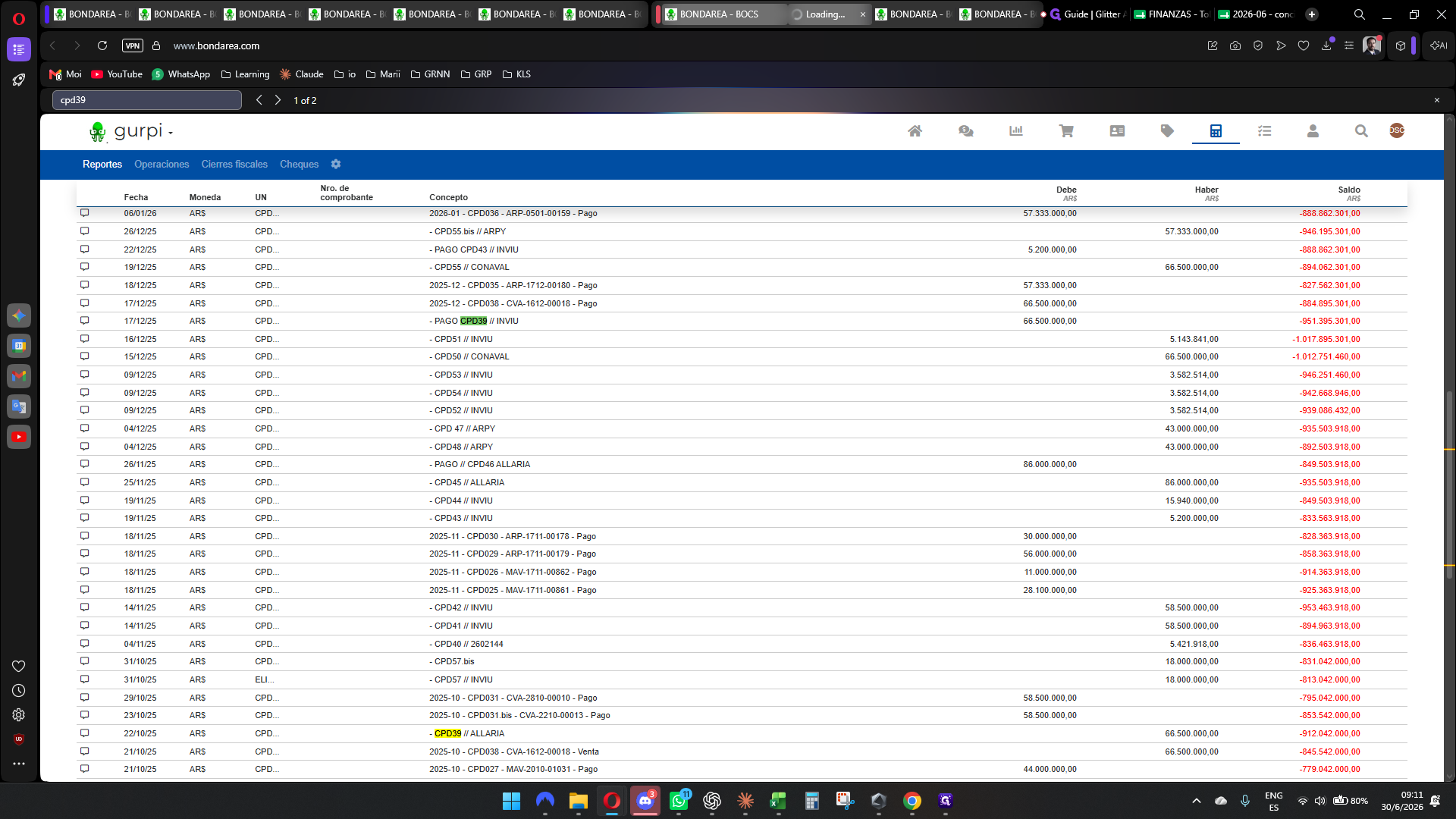Open the shopping cart icon
Viewport: 1456px width, 819px height.
coord(1066,131)
